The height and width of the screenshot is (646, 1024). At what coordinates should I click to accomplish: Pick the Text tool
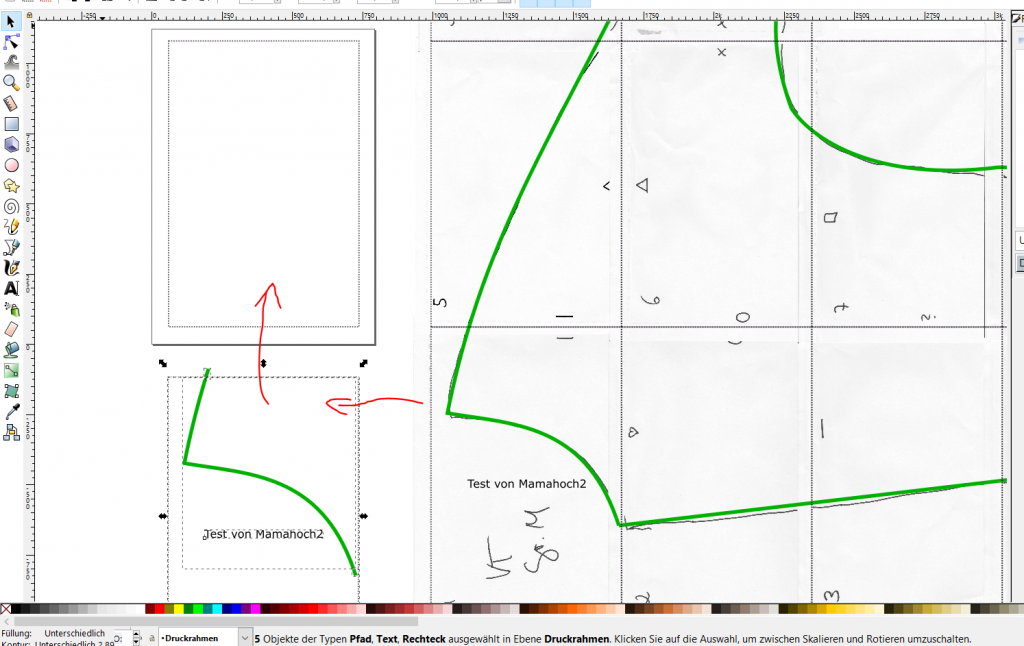12,288
